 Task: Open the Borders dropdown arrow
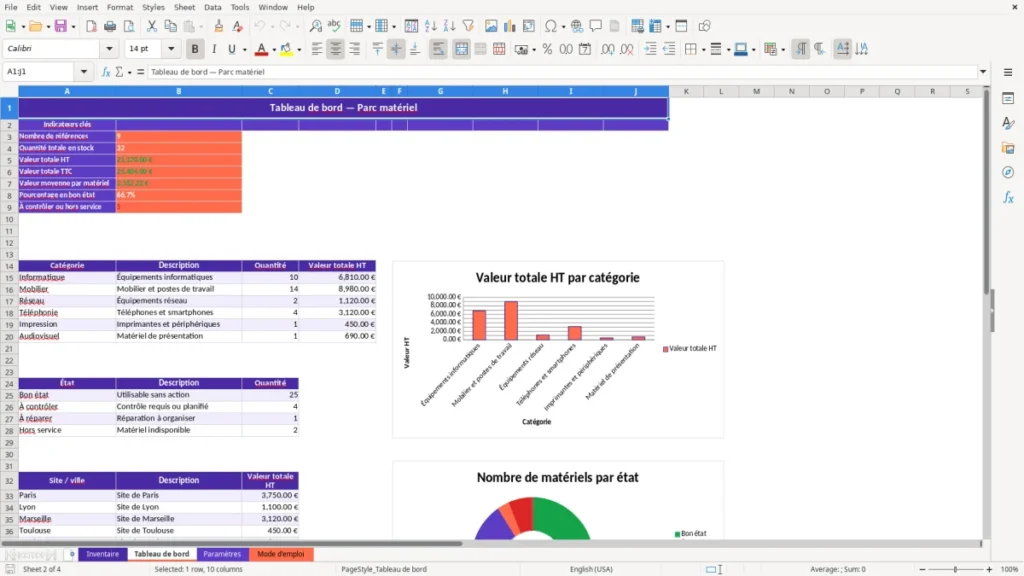pyautogui.click(x=703, y=50)
